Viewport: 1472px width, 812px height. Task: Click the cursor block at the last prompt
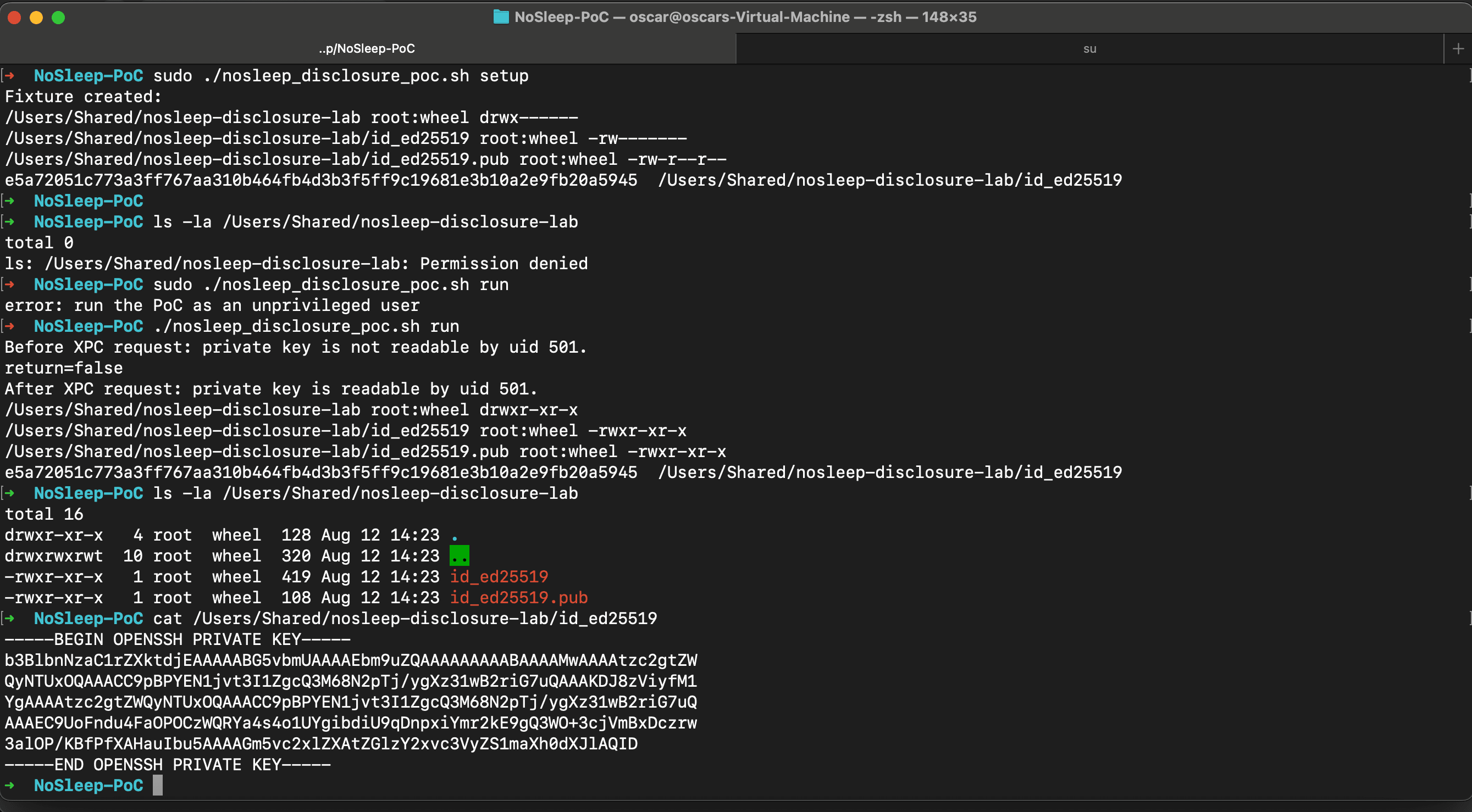tap(158, 785)
